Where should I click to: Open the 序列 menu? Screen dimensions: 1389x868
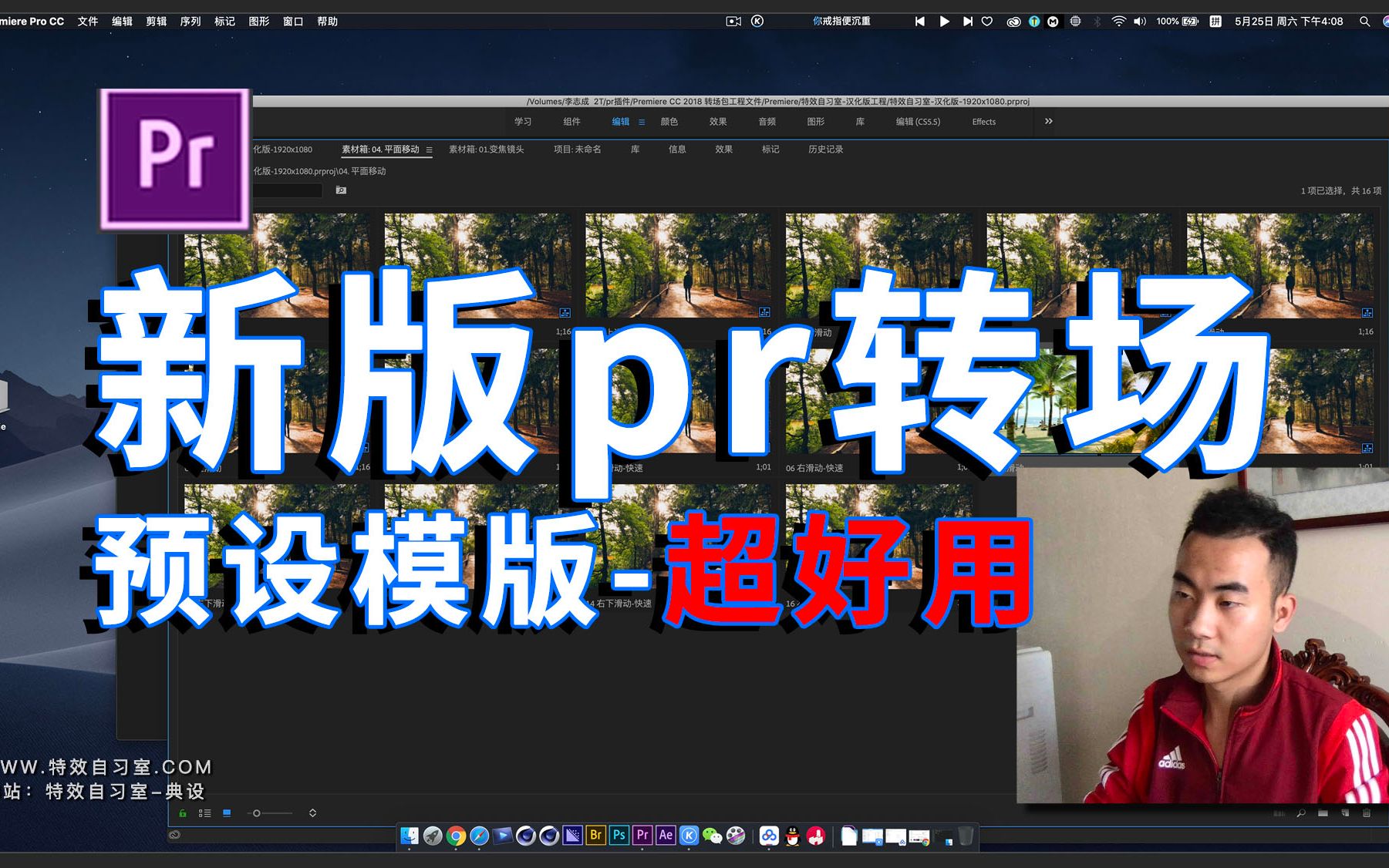point(190,22)
